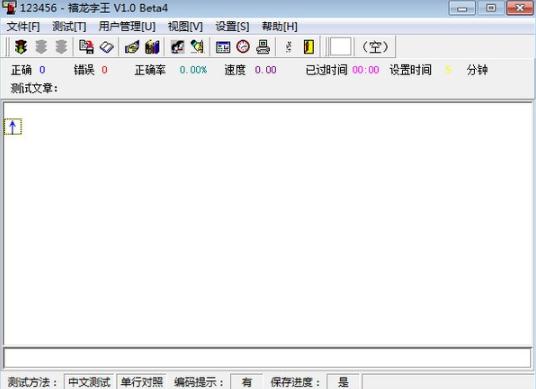Click the application icon in the title bar

click(x=9, y=8)
